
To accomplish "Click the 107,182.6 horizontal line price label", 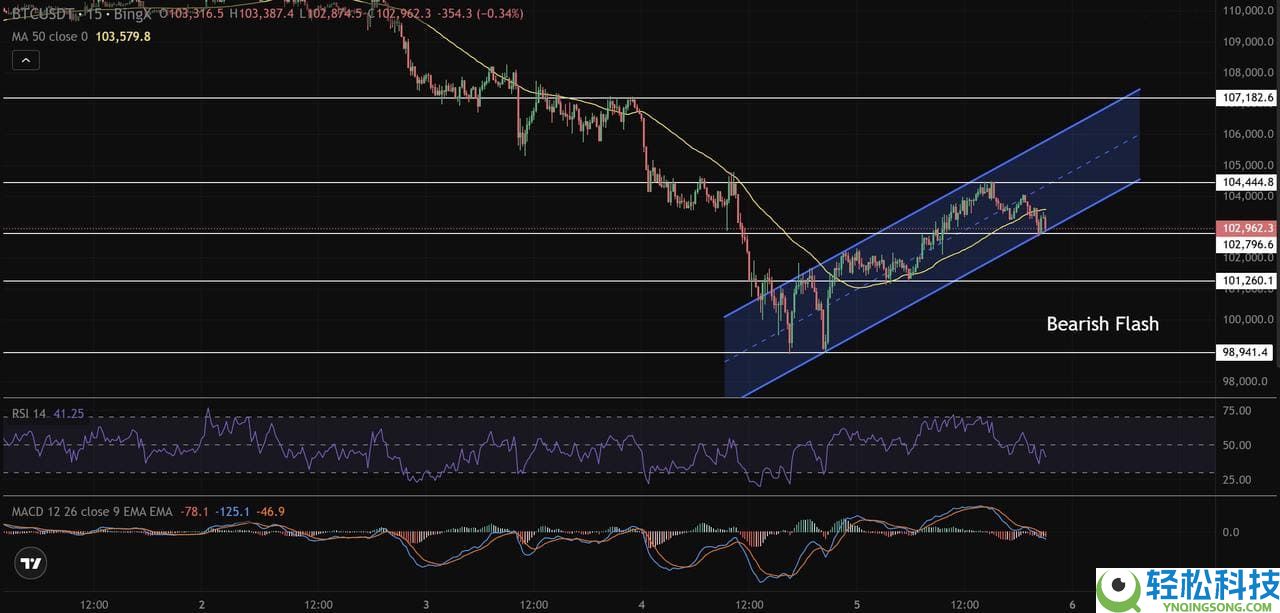I will (1247, 98).
